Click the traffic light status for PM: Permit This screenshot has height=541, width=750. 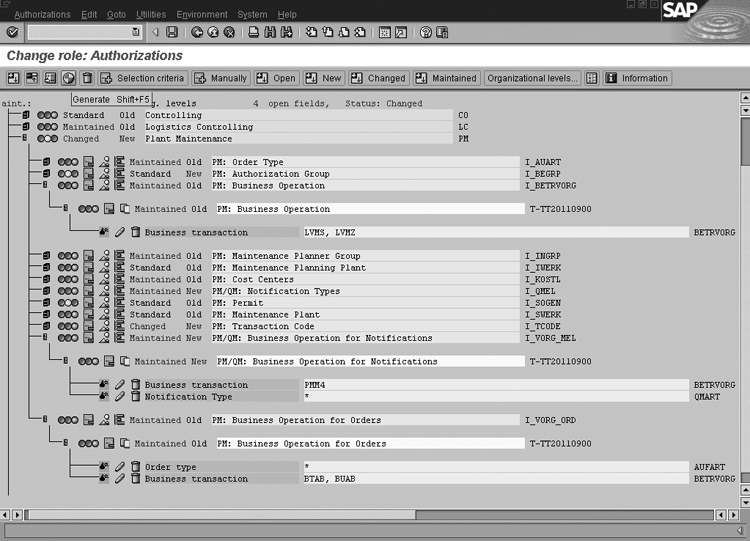[x=67, y=303]
